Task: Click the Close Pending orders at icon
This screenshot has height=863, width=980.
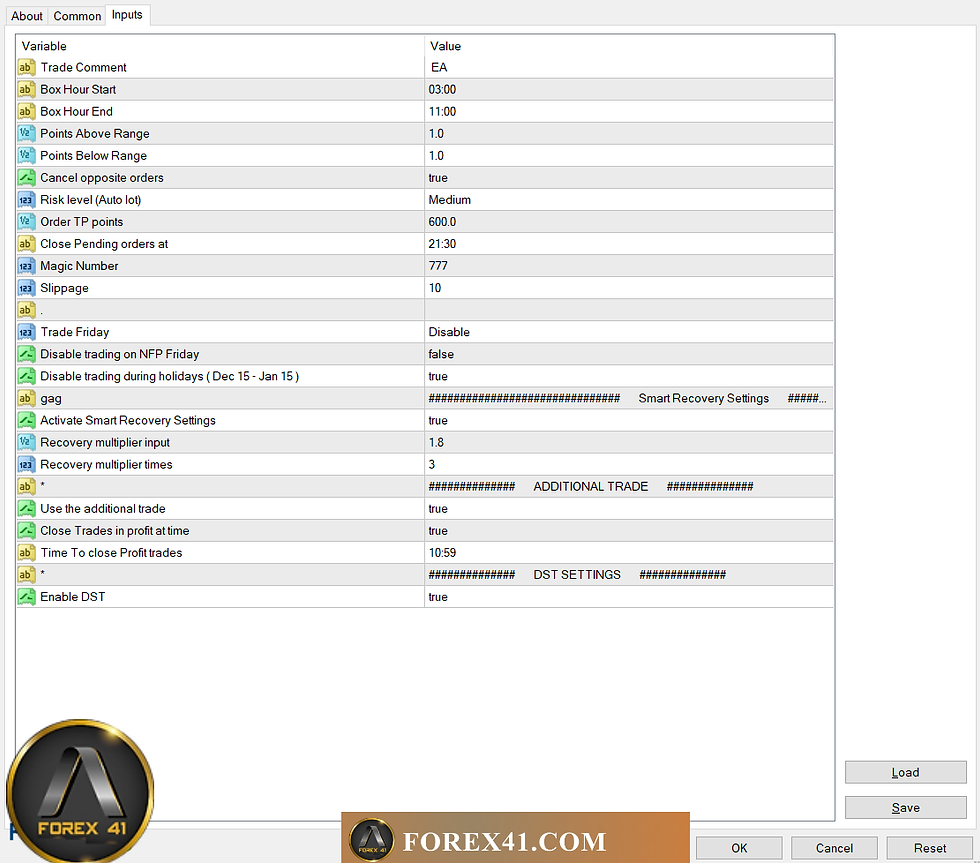Action: 26,244
